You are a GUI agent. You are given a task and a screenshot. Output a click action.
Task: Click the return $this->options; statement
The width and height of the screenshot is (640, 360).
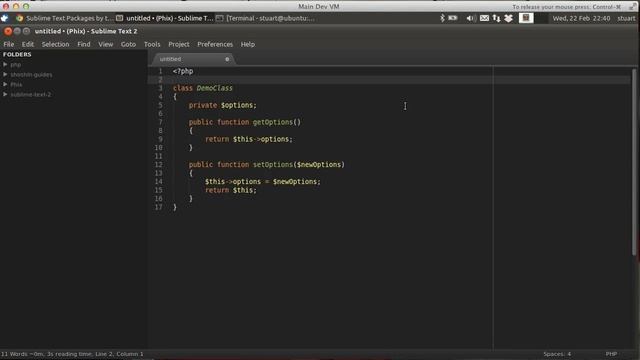tap(249, 139)
